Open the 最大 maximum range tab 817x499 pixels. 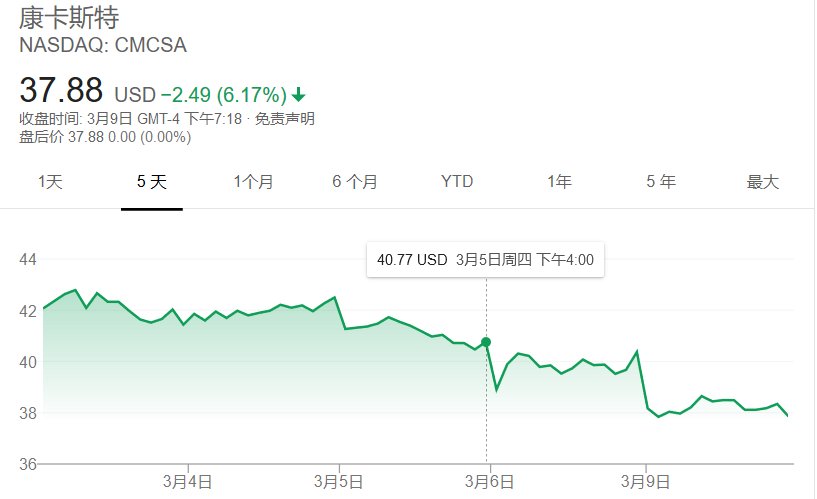coord(762,182)
